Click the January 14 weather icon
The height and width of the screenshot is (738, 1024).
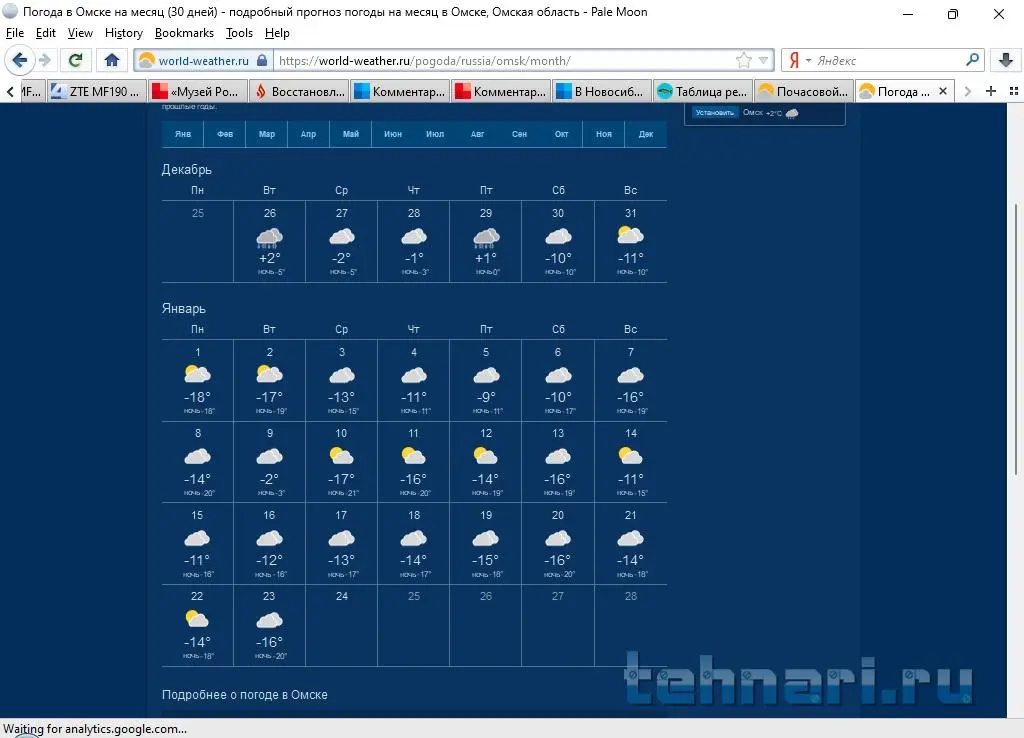(x=630, y=456)
